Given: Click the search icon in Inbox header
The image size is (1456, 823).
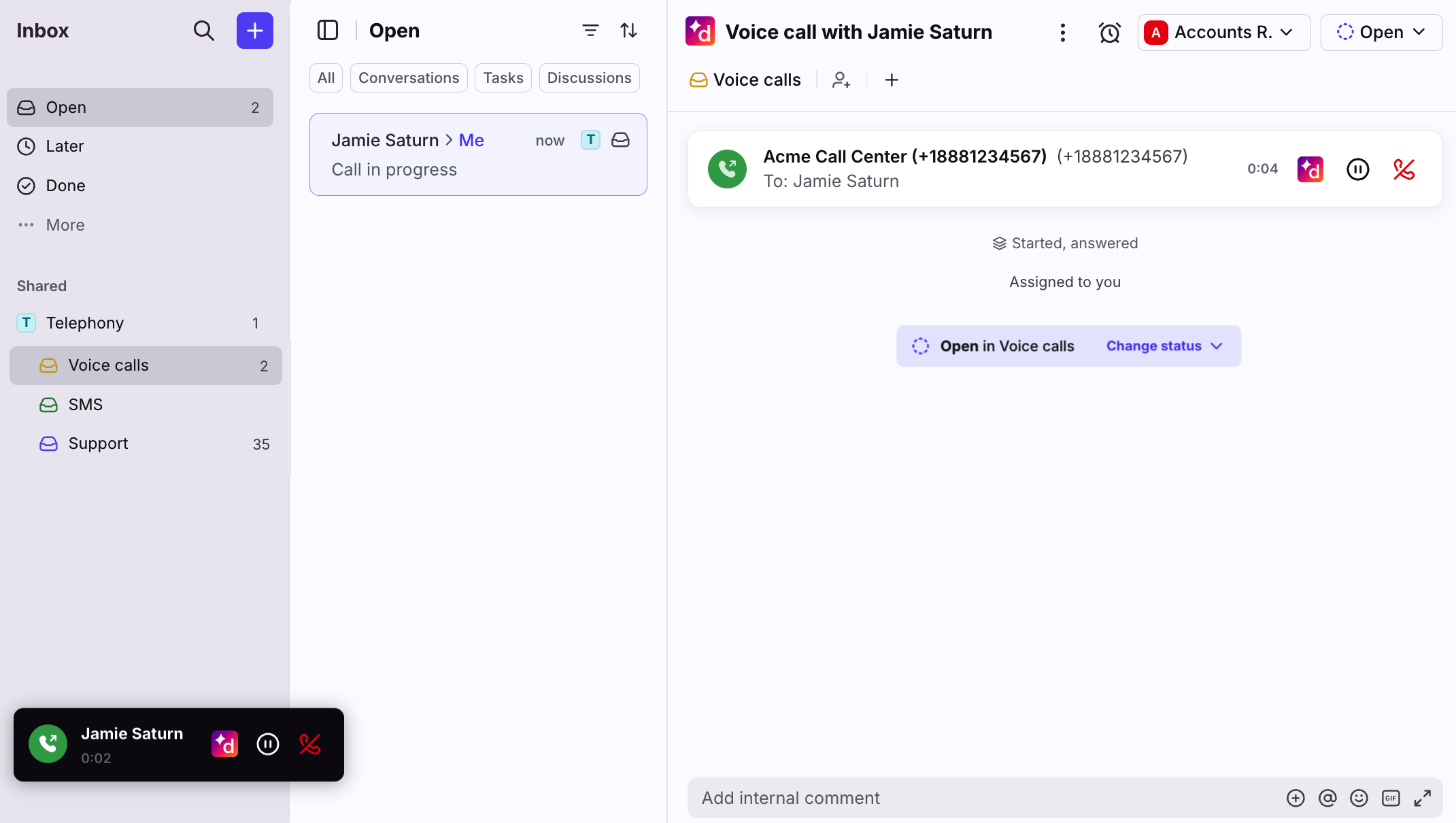Looking at the screenshot, I should click(x=203, y=31).
